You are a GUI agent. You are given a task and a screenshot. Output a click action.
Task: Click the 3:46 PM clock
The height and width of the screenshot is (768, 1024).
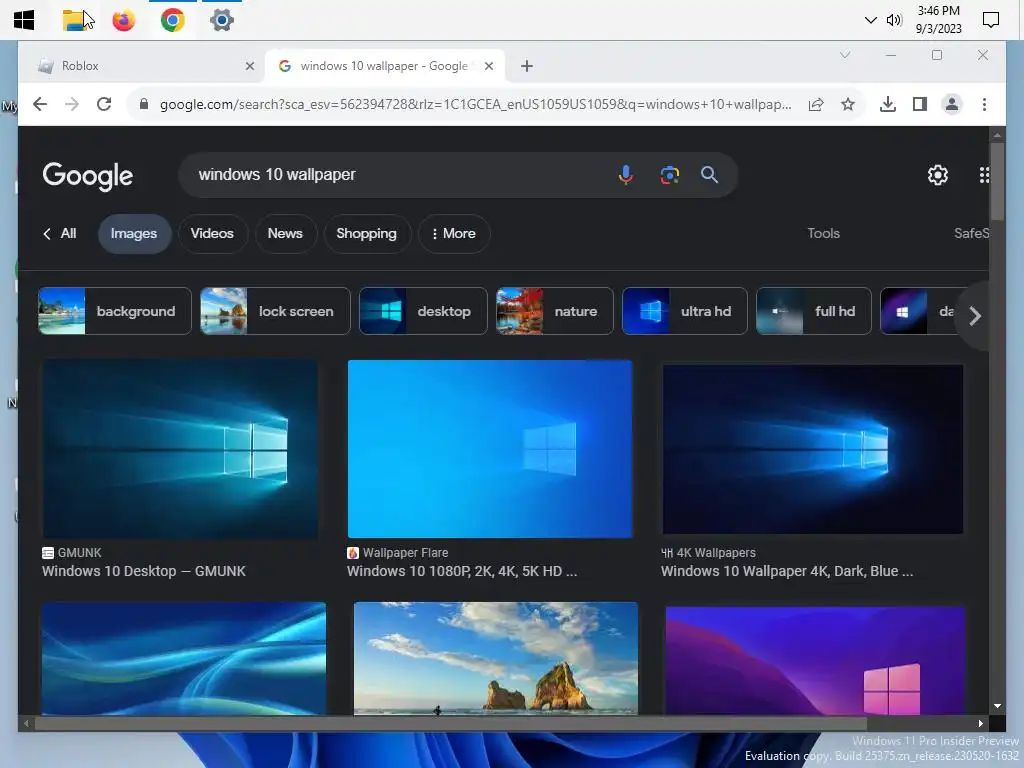938,11
